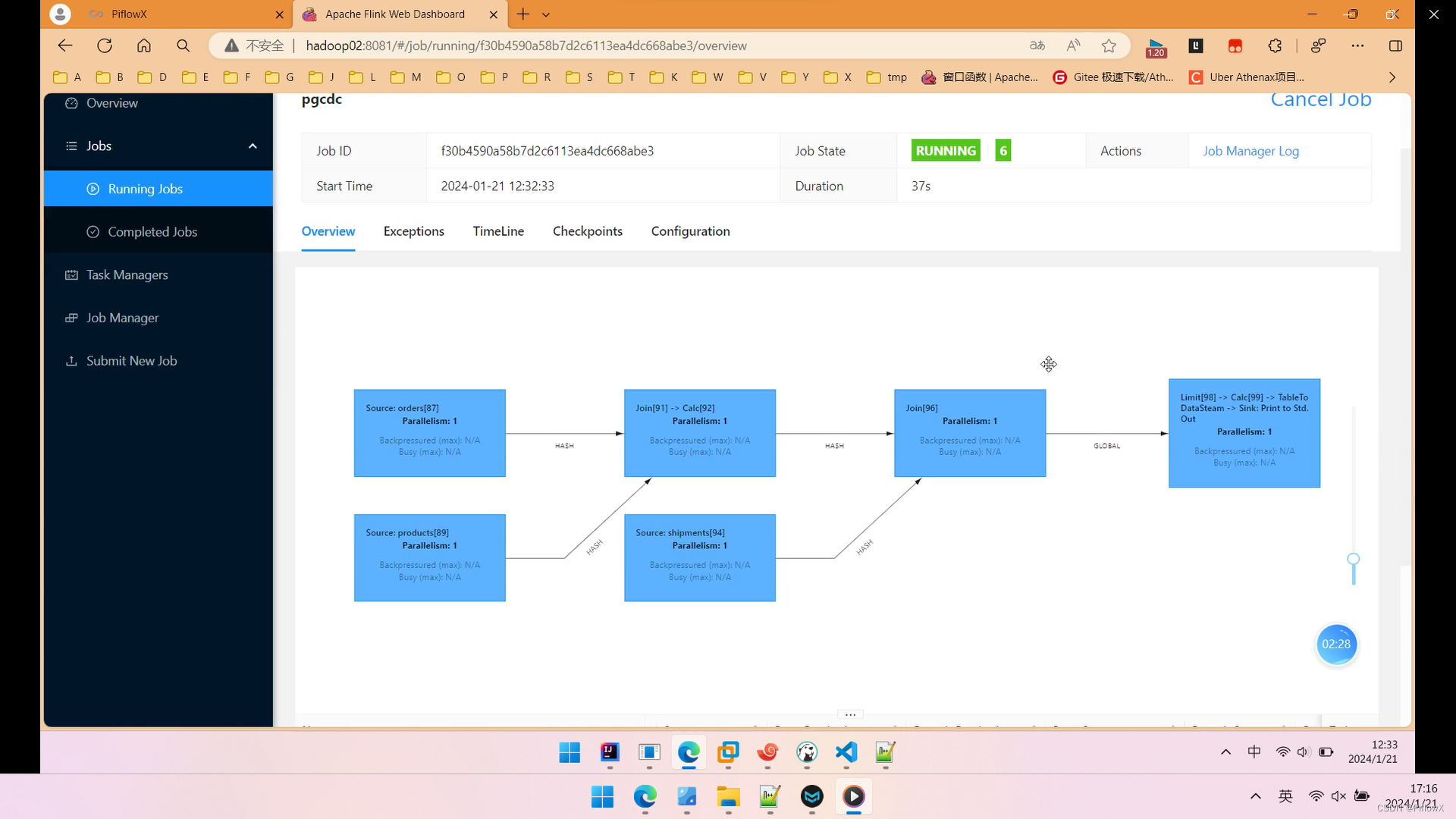Expand the browser bookmarks toolbar overflow
This screenshot has width=1456, height=819.
pyautogui.click(x=1393, y=77)
